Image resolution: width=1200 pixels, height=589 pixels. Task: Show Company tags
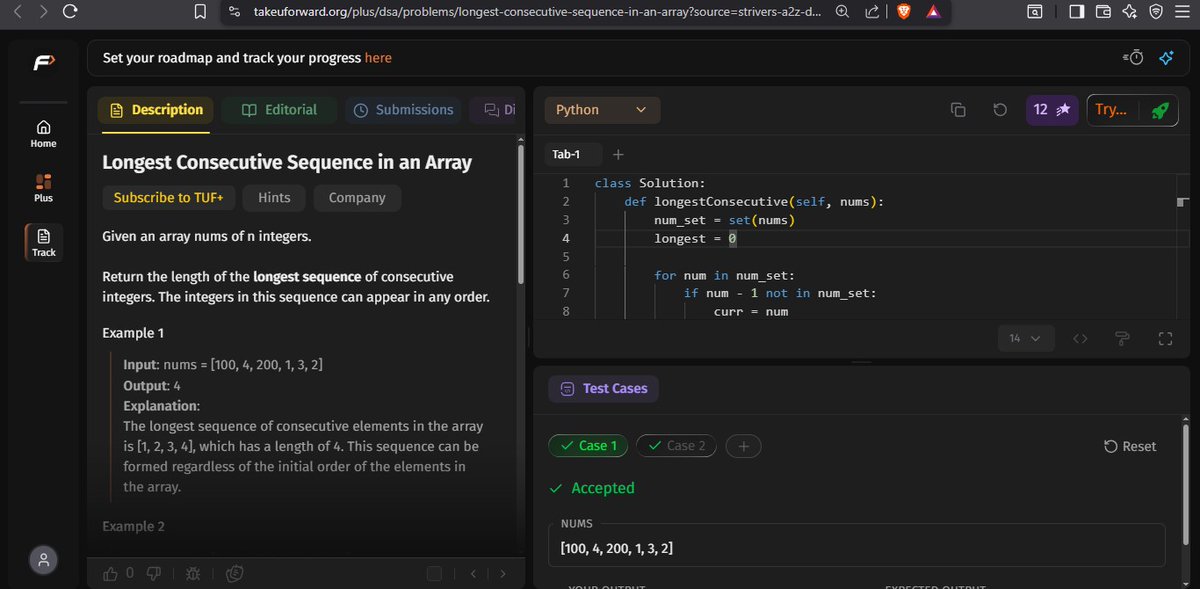click(357, 198)
